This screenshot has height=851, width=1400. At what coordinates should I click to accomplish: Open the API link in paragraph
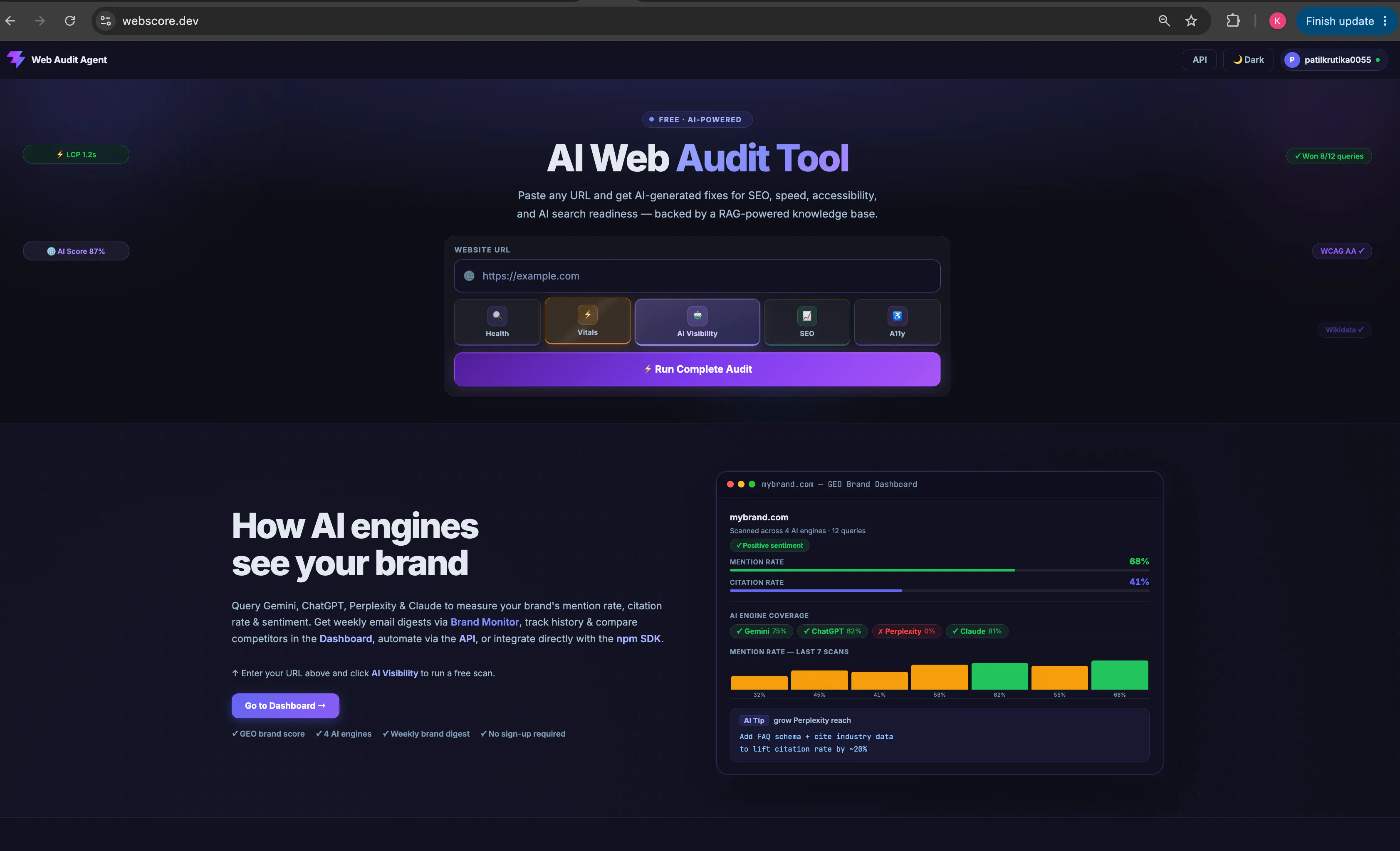(467, 638)
